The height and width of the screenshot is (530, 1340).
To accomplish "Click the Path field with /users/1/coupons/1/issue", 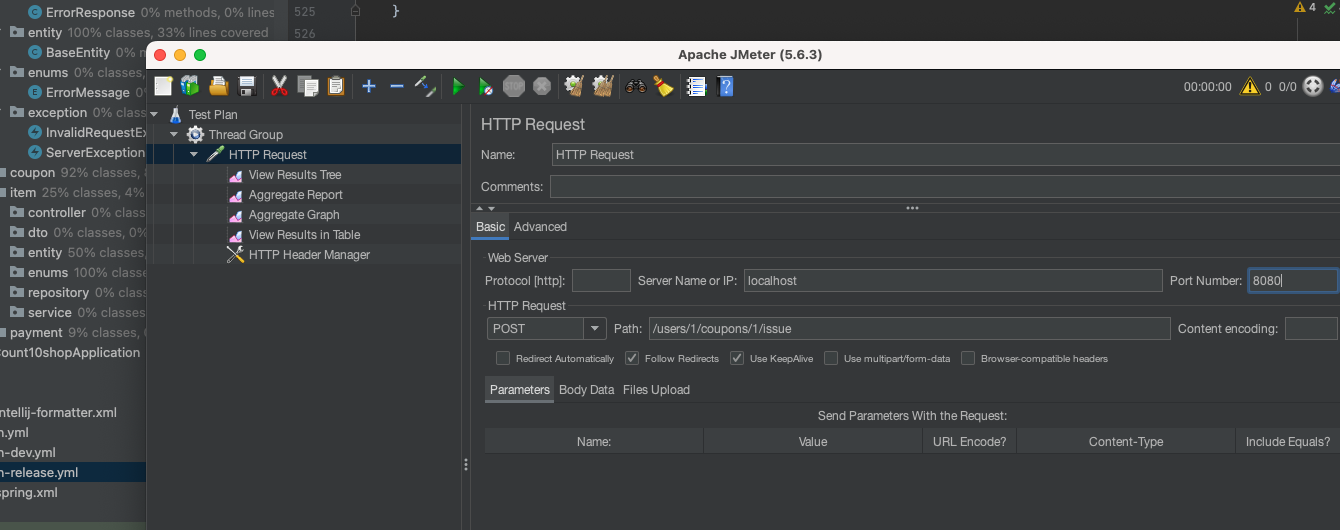I will pyautogui.click(x=909, y=328).
